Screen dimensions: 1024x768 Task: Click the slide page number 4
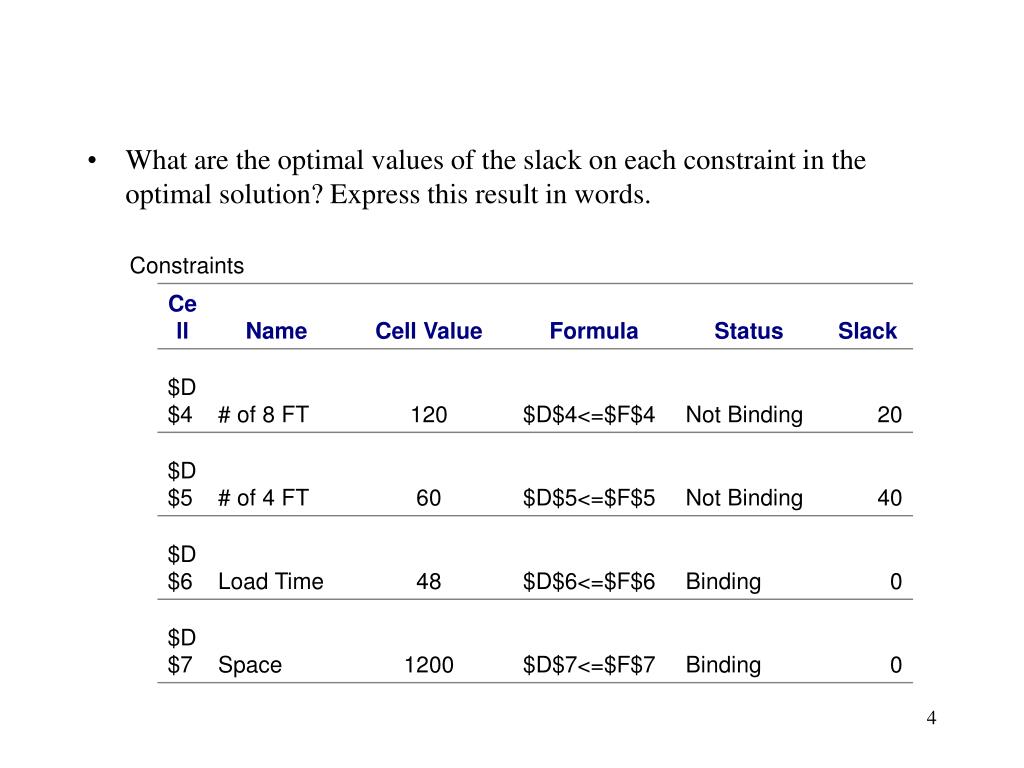pyautogui.click(x=931, y=718)
